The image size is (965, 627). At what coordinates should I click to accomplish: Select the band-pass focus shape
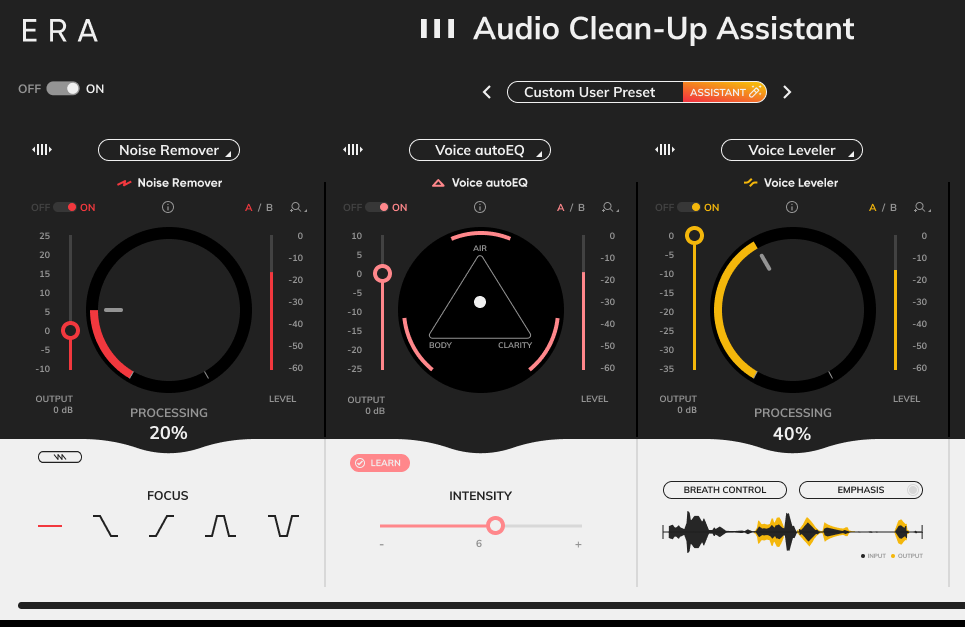[x=220, y=524]
